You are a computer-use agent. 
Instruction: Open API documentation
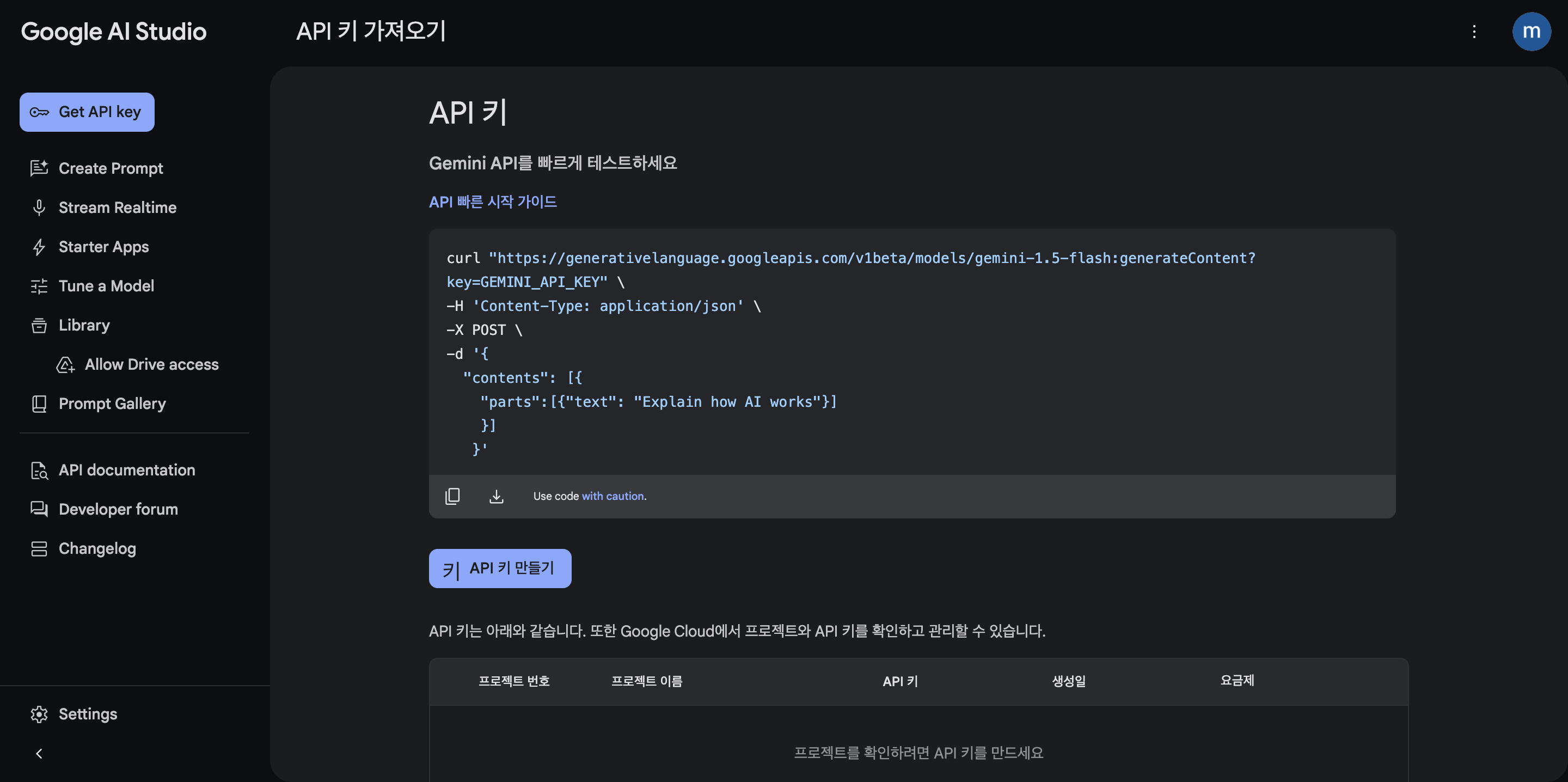tap(127, 470)
